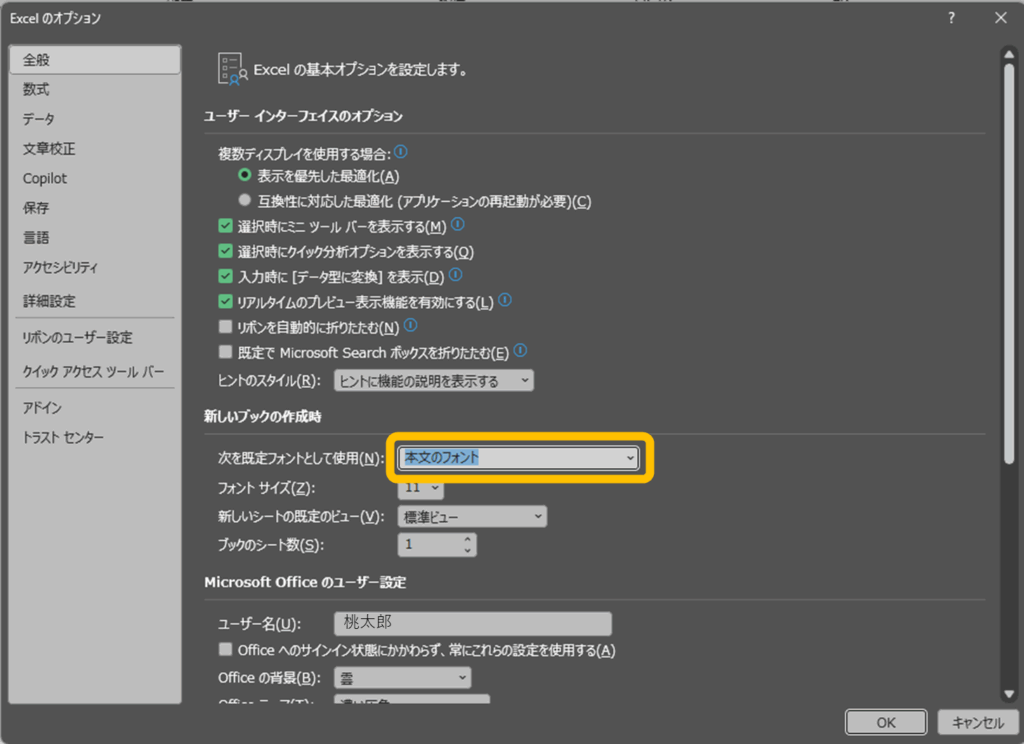This screenshot has width=1024, height=744.
Task: Increase ブックのシート数 with up arrow
Action: point(467,539)
